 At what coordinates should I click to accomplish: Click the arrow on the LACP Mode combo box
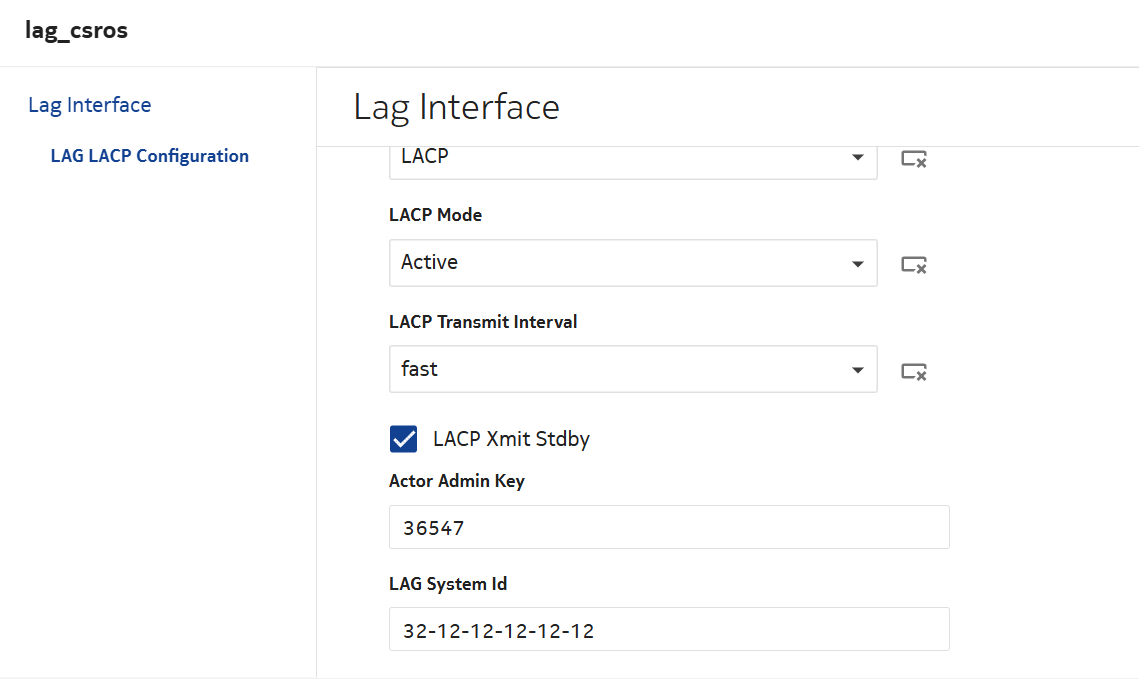click(857, 264)
